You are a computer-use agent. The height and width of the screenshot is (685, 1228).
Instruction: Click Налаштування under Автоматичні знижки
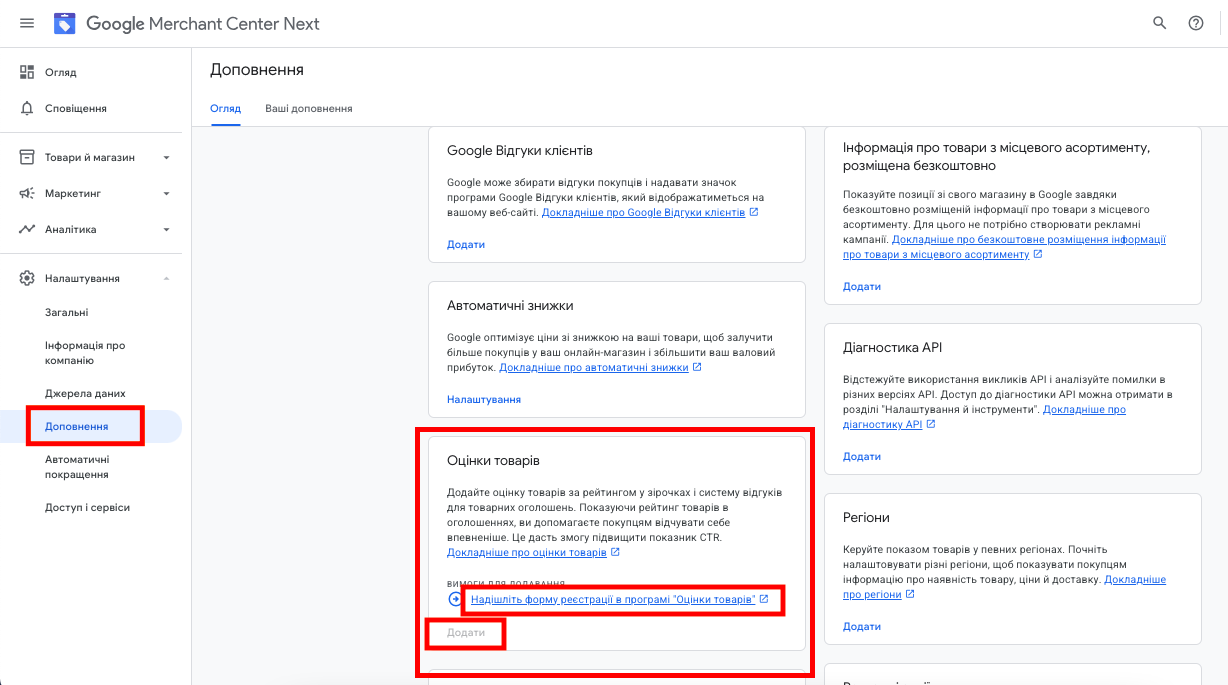pyautogui.click(x=484, y=399)
